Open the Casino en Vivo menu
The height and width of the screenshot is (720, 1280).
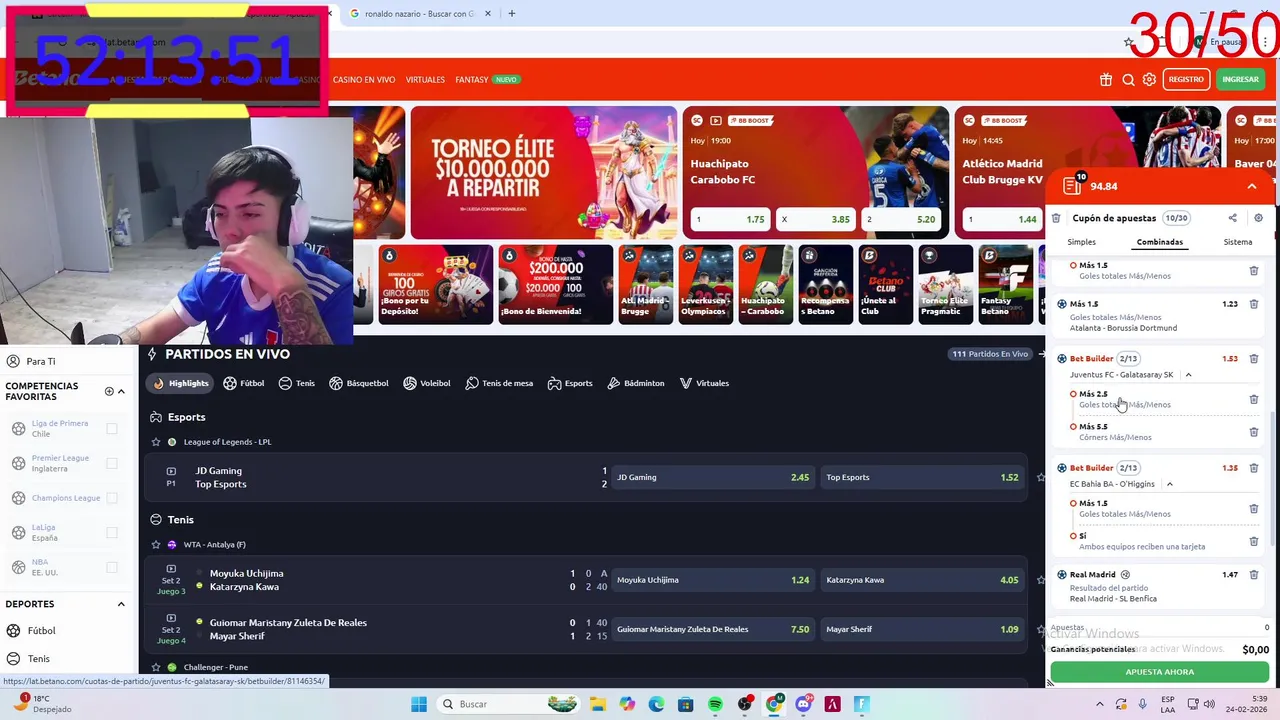(364, 80)
